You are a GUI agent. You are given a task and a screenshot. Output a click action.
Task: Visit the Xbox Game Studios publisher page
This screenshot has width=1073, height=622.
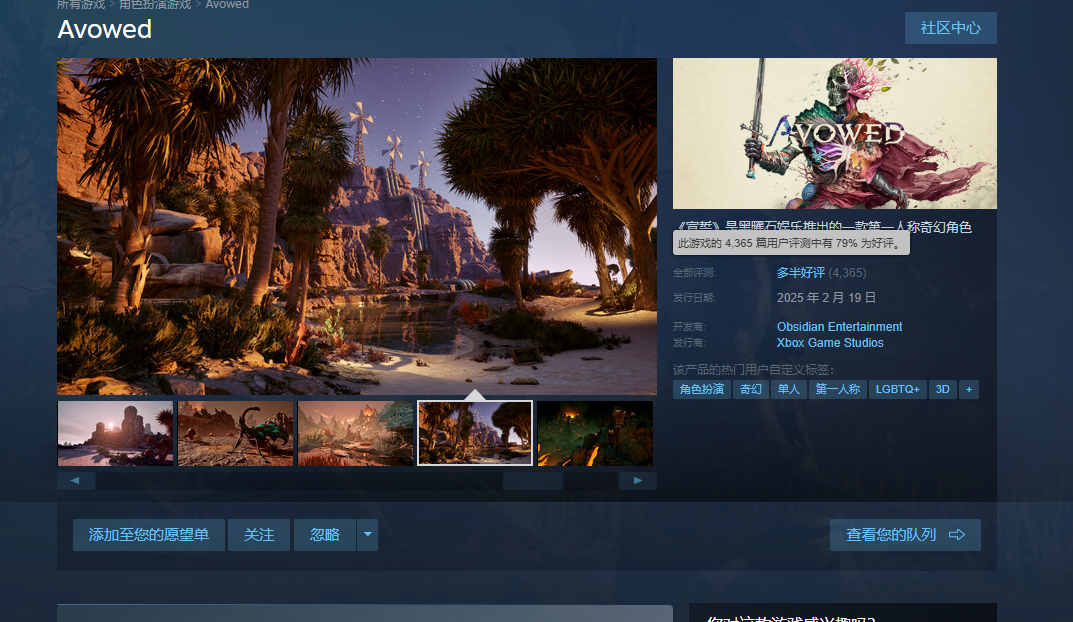(830, 343)
